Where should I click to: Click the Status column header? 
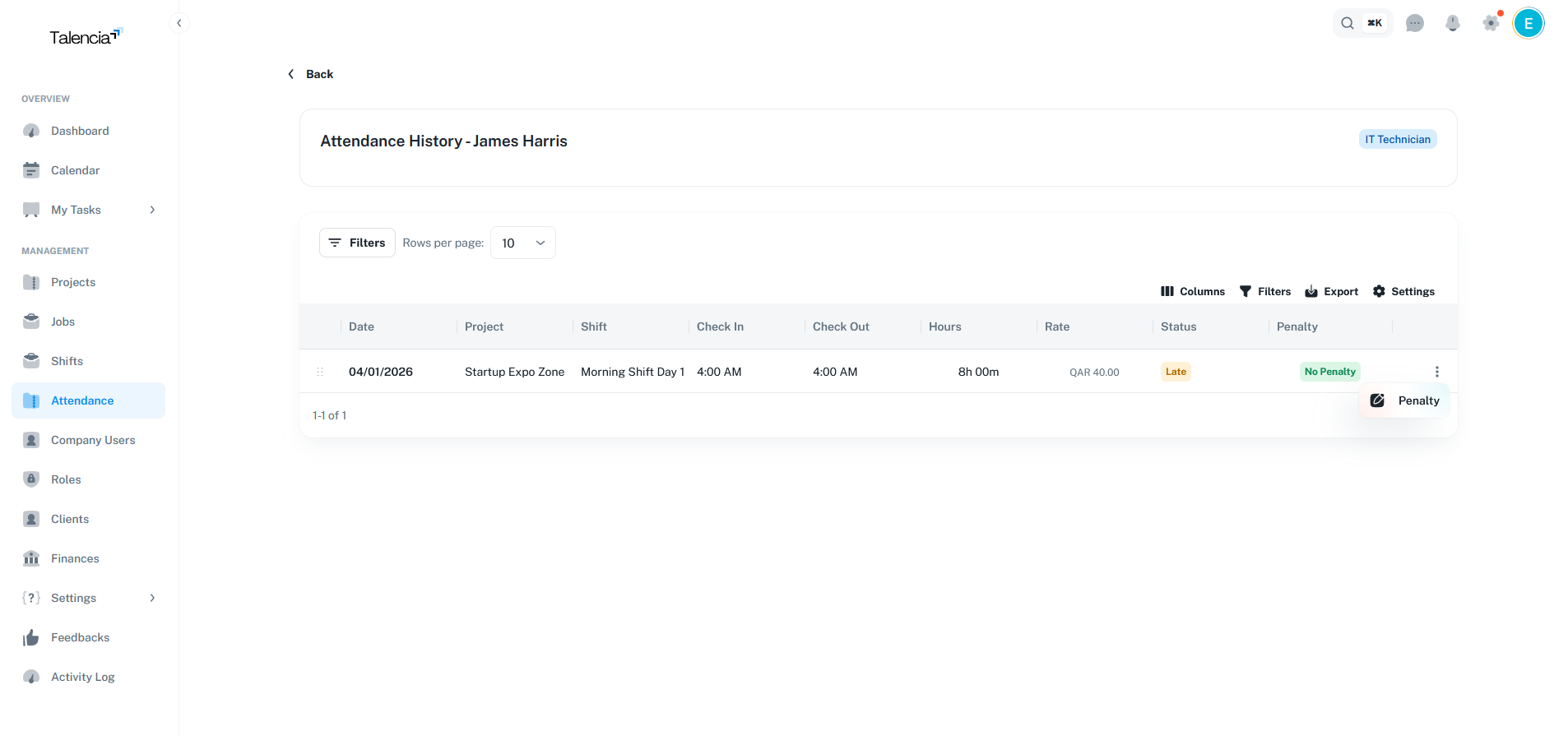click(x=1178, y=326)
